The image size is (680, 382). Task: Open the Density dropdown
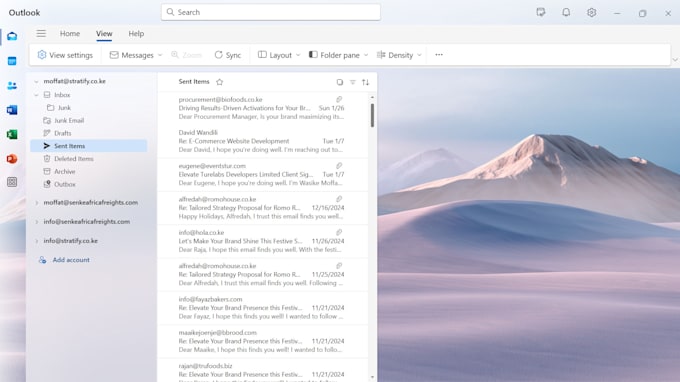pos(399,55)
